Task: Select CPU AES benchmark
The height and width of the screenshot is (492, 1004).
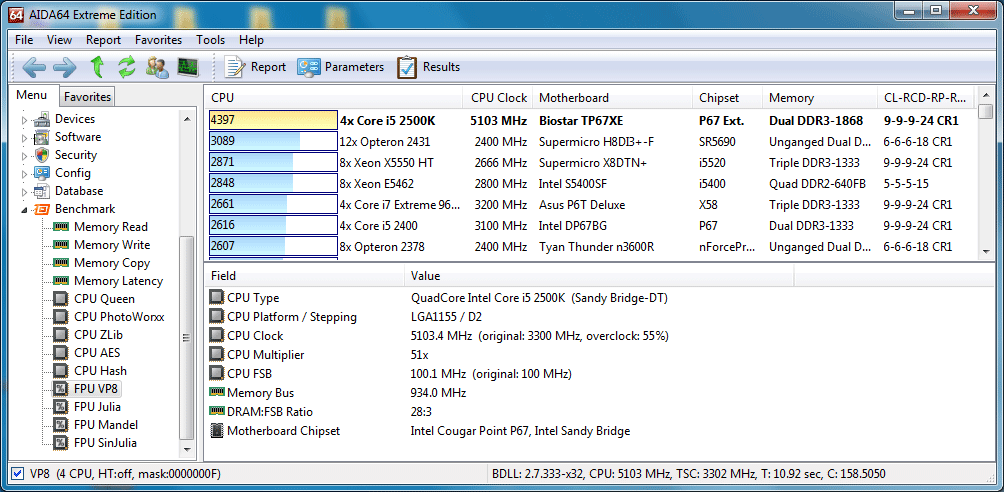Action: (97, 352)
